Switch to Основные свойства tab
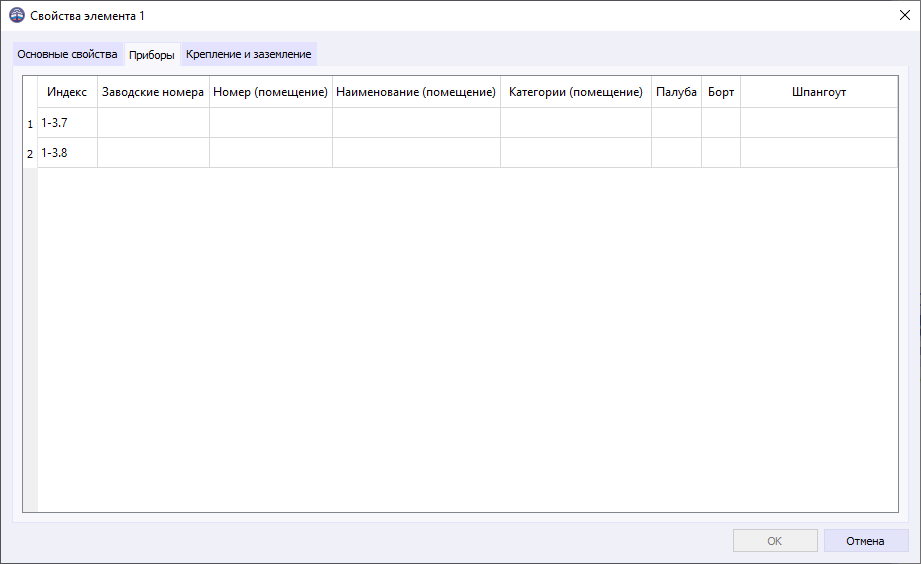The image size is (921, 564). pos(67,54)
